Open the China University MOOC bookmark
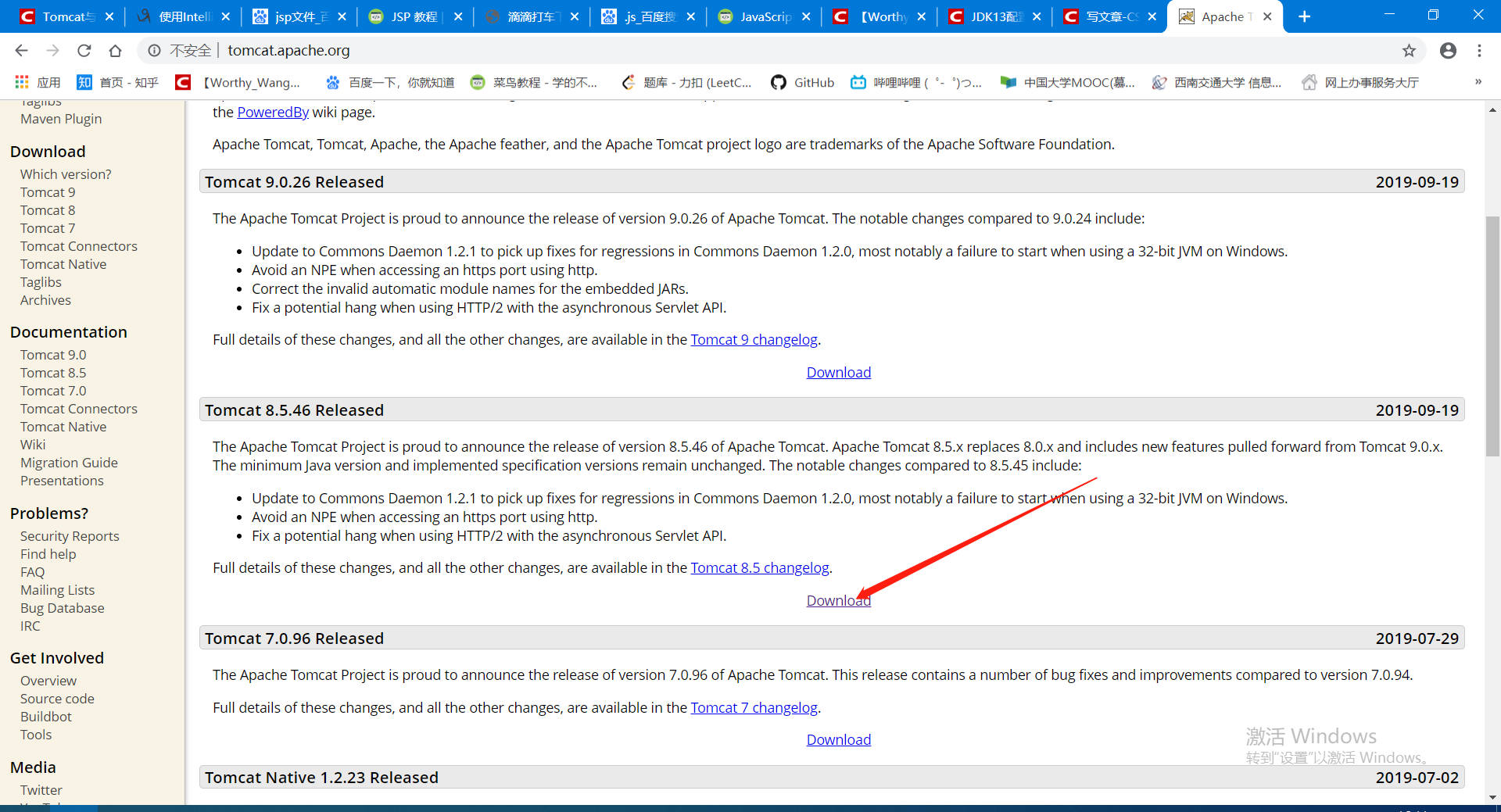Viewport: 1501px width, 812px height. point(1068,82)
